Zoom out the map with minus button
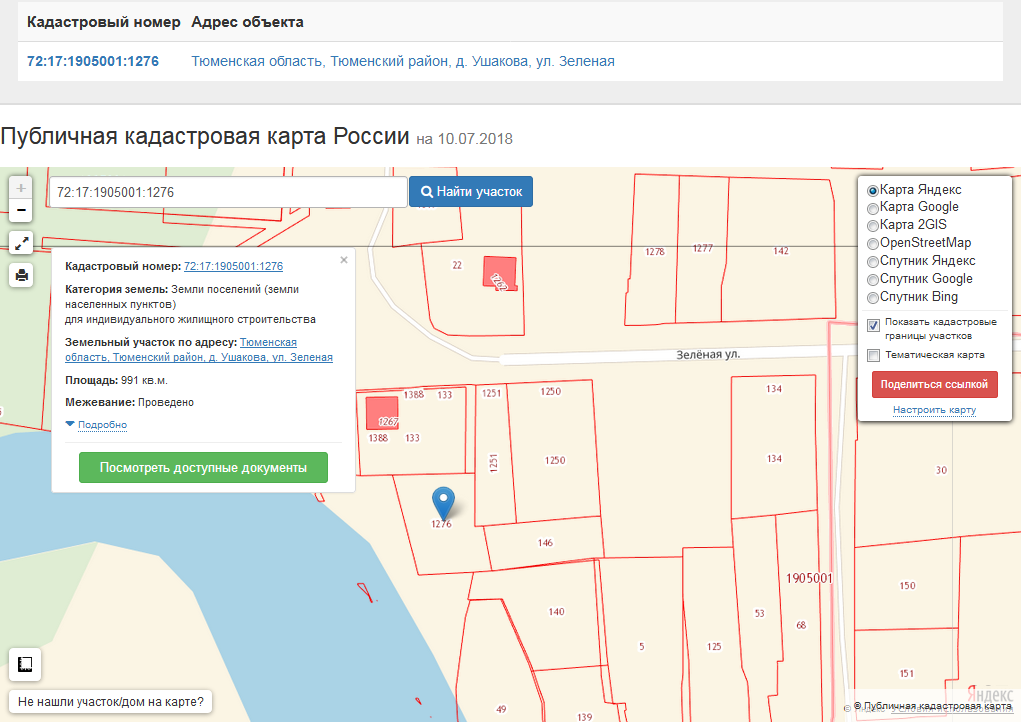1021x722 pixels. 21,210
